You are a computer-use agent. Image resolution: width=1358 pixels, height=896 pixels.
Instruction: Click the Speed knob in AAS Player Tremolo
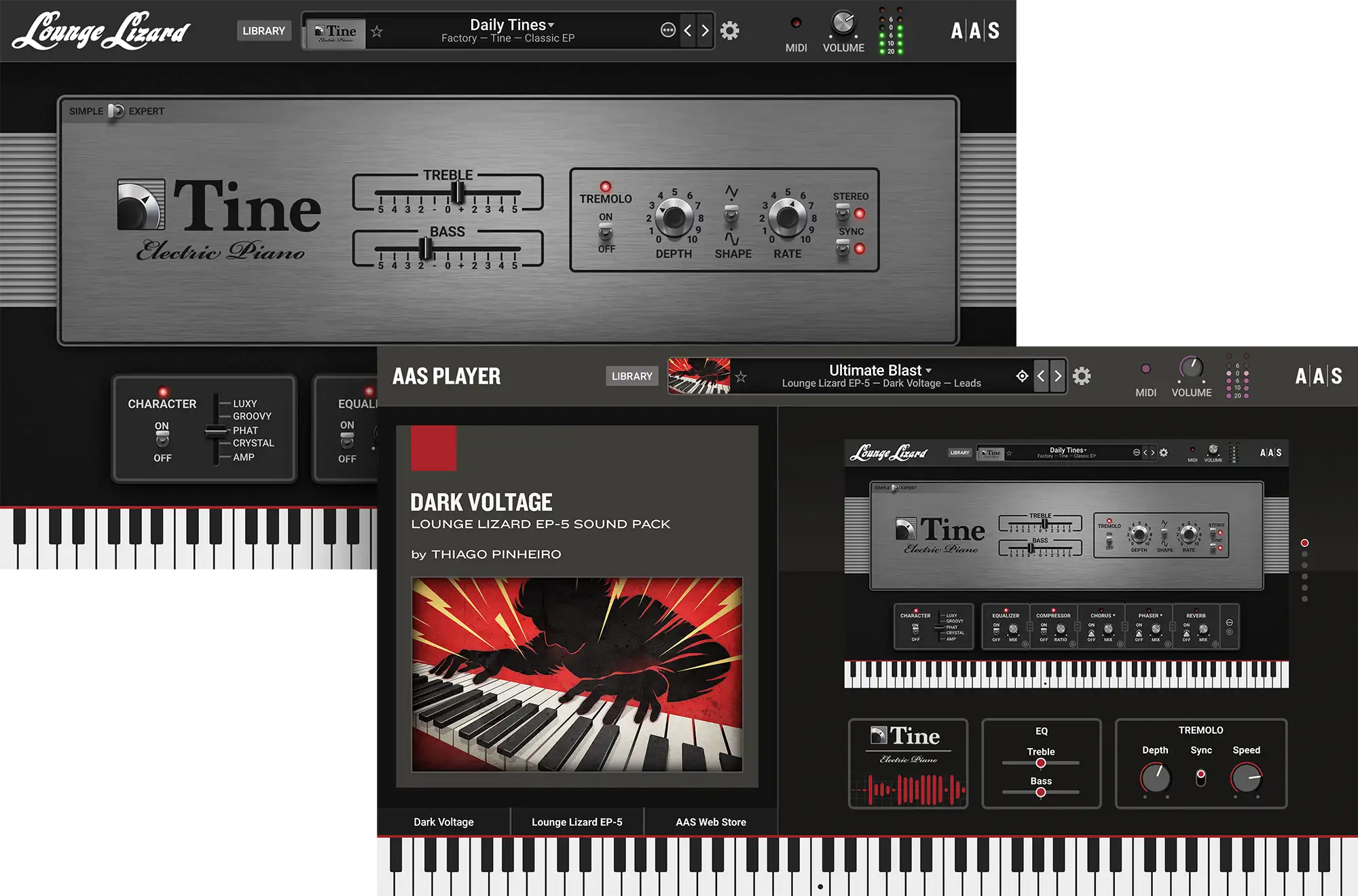(x=1247, y=778)
